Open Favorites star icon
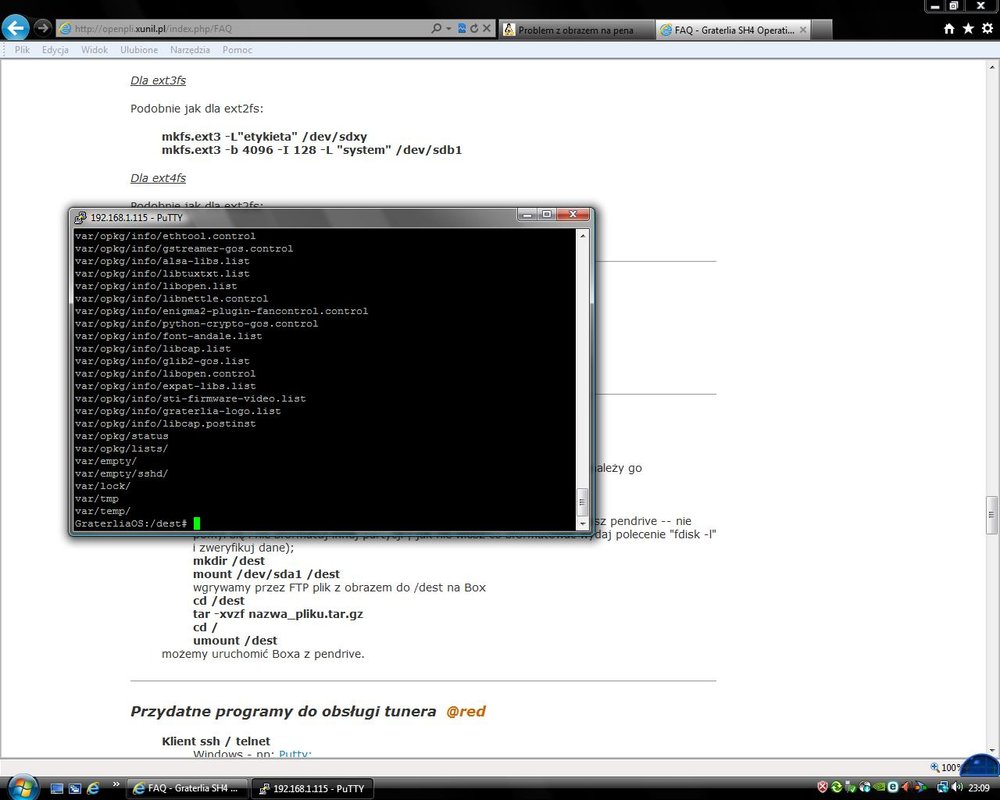Screen dimensions: 1000x800 [967, 29]
